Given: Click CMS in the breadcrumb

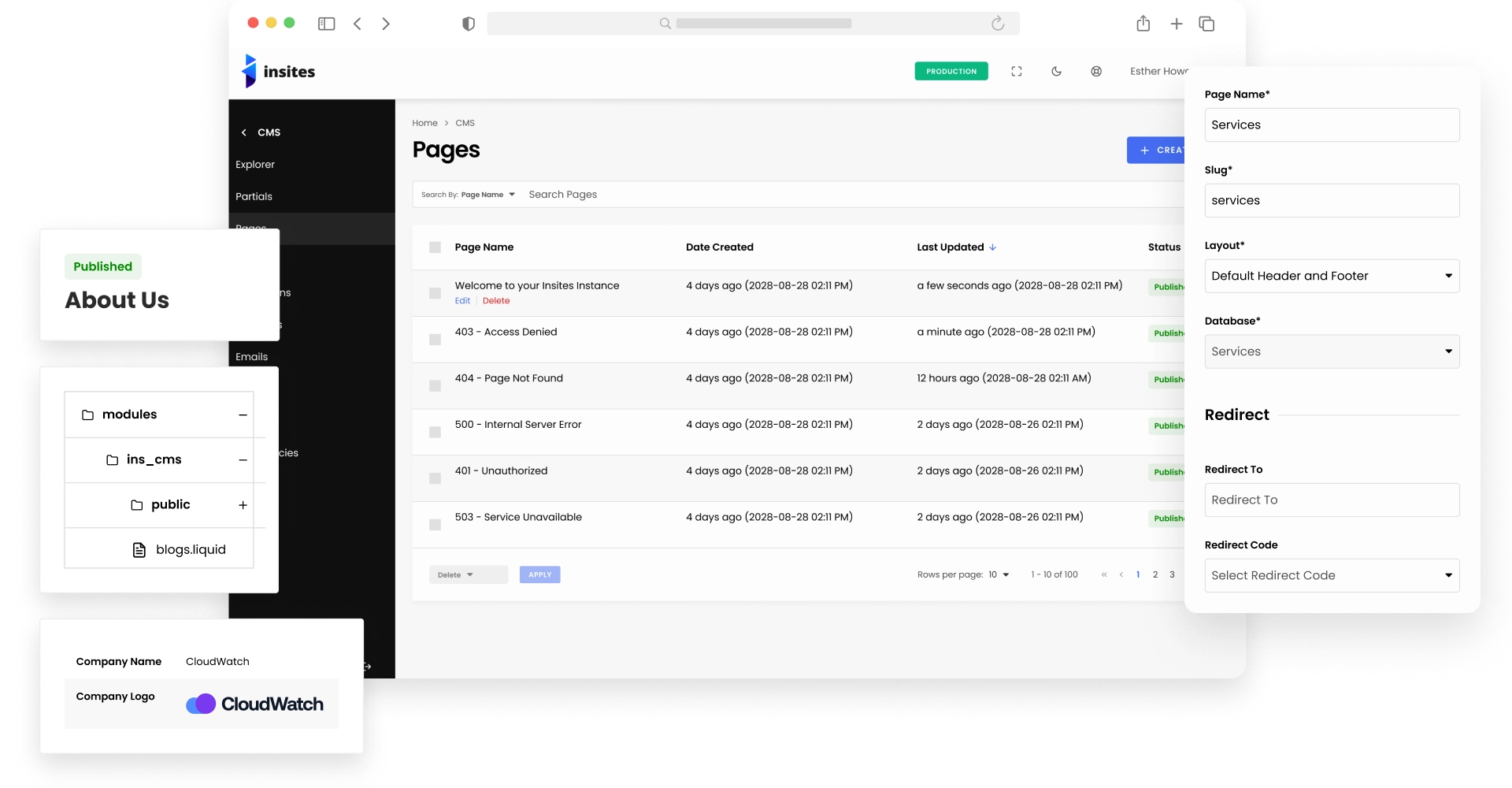Looking at the screenshot, I should click(465, 123).
